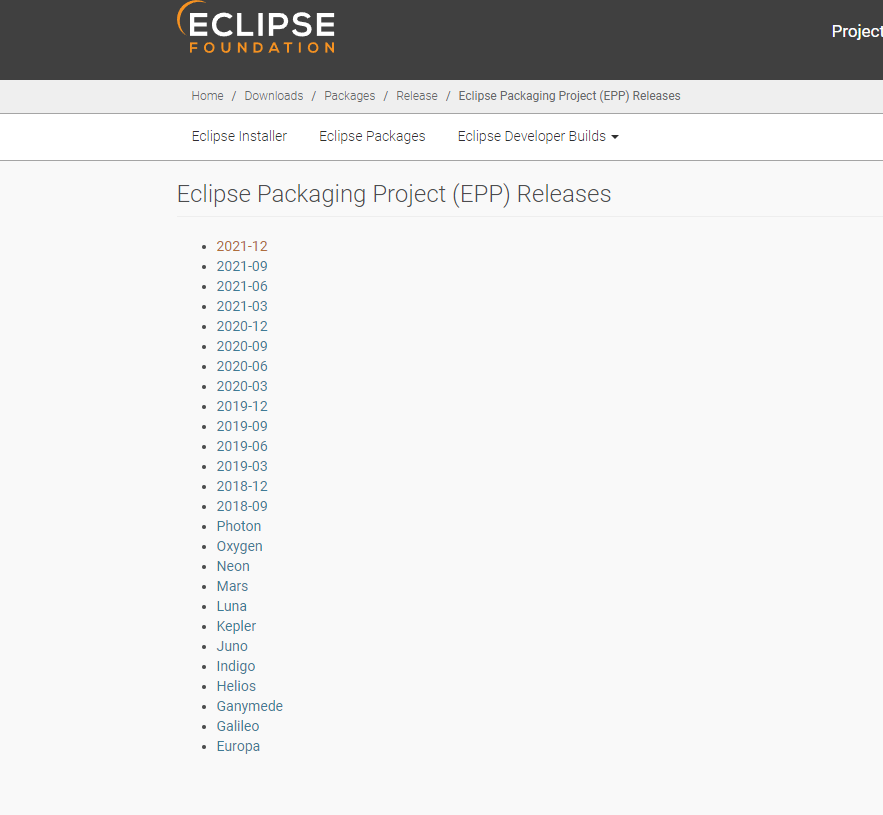This screenshot has height=815, width=883.
Task: Open the 2021-12 release page
Action: (242, 246)
